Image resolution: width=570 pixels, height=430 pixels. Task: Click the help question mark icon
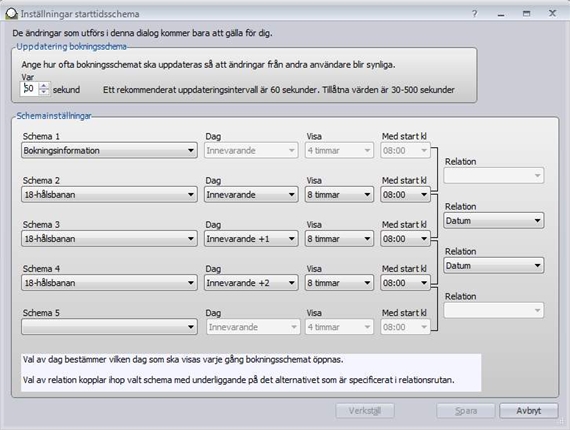pyautogui.click(x=474, y=14)
